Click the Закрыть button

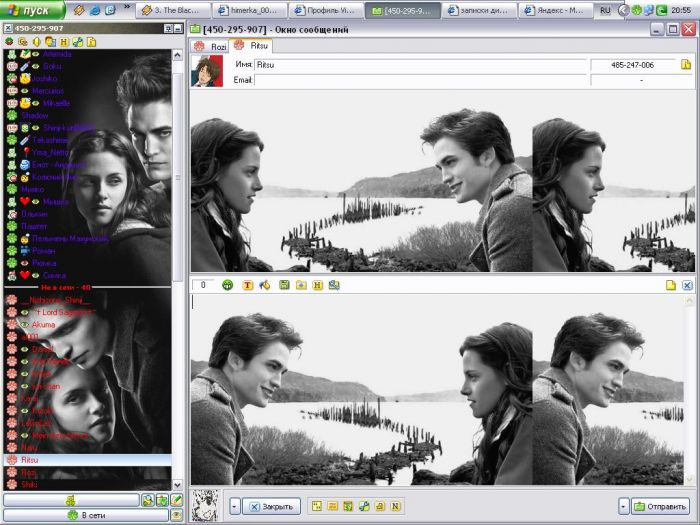click(x=272, y=506)
